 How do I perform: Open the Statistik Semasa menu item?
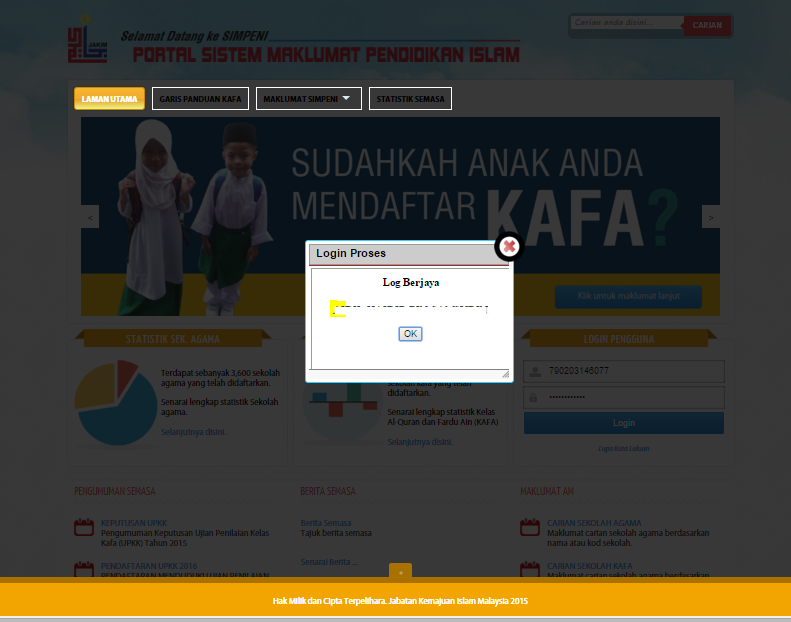click(x=410, y=99)
